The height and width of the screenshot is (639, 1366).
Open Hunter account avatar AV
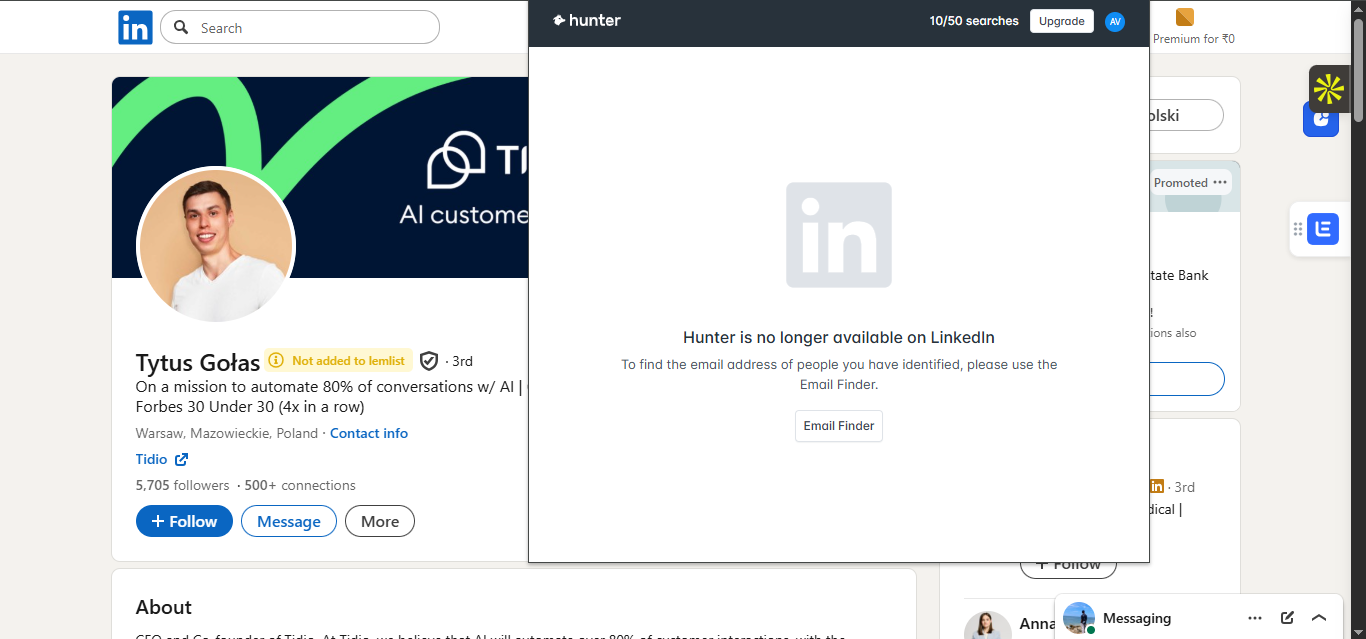[x=1115, y=21]
